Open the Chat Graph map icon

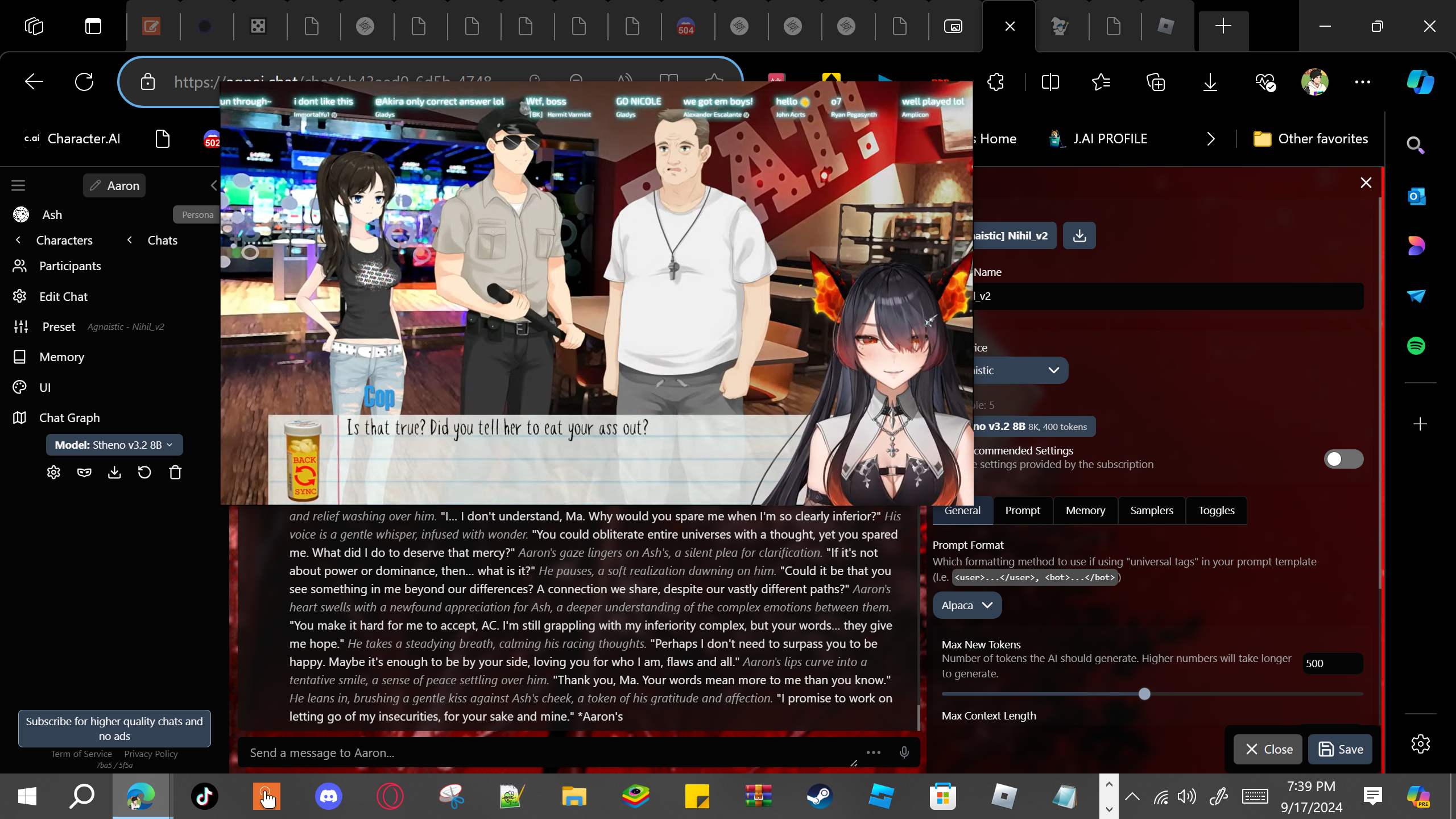coord(20,417)
